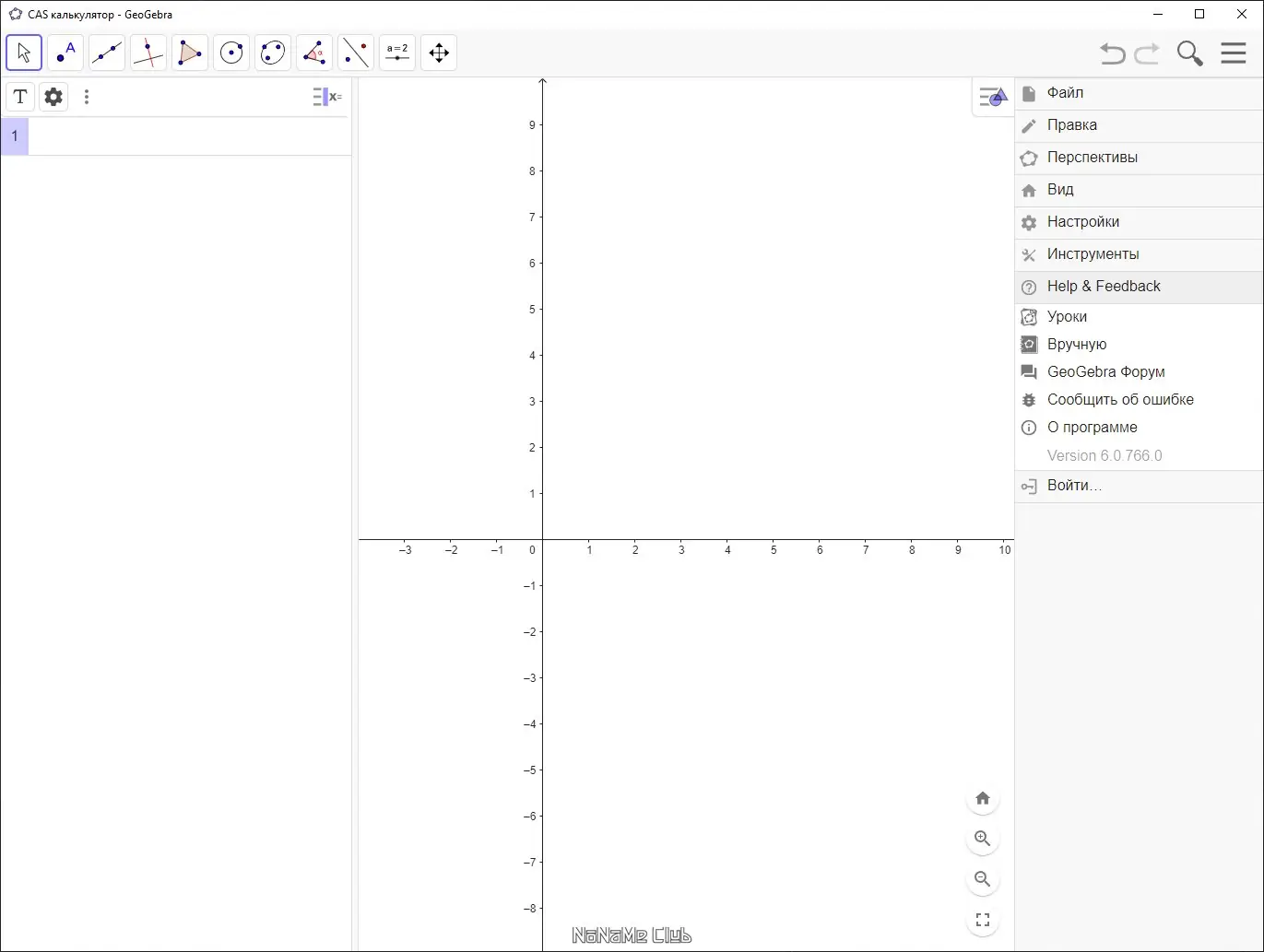Choose the Line through two points tool
The image size is (1264, 952).
click(x=107, y=53)
